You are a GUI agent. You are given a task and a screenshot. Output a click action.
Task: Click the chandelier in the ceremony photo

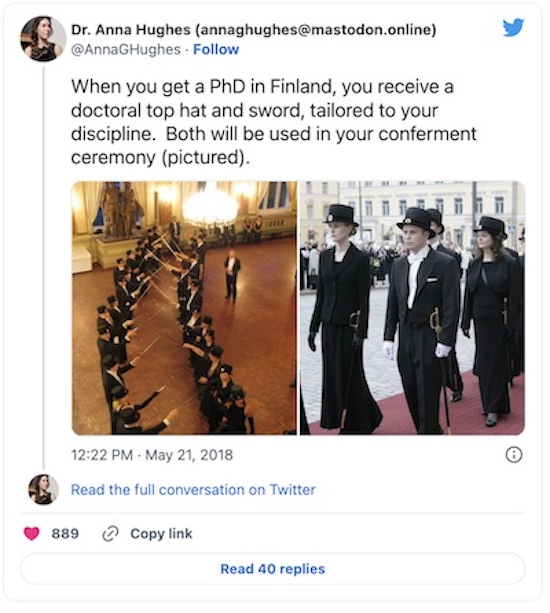(x=210, y=206)
